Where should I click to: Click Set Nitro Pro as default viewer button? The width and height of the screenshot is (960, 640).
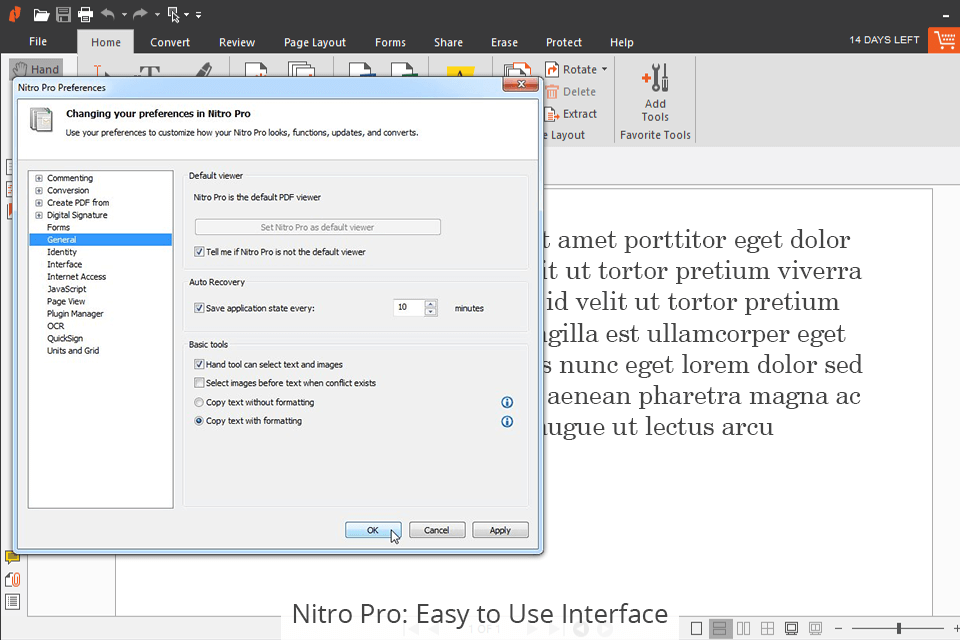(x=317, y=227)
